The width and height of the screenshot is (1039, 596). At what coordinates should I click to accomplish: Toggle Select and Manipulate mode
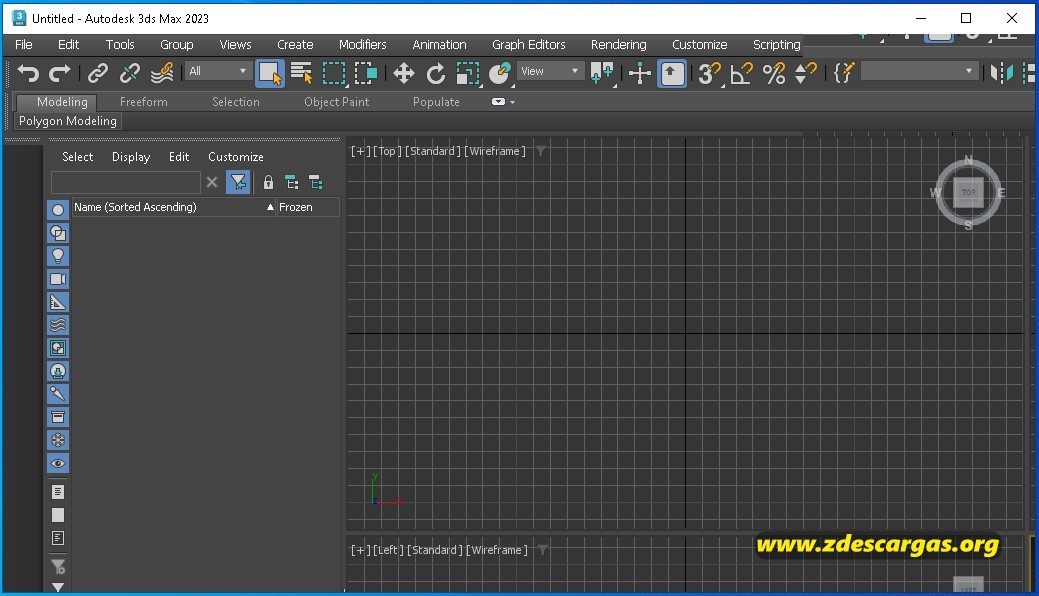pos(639,73)
